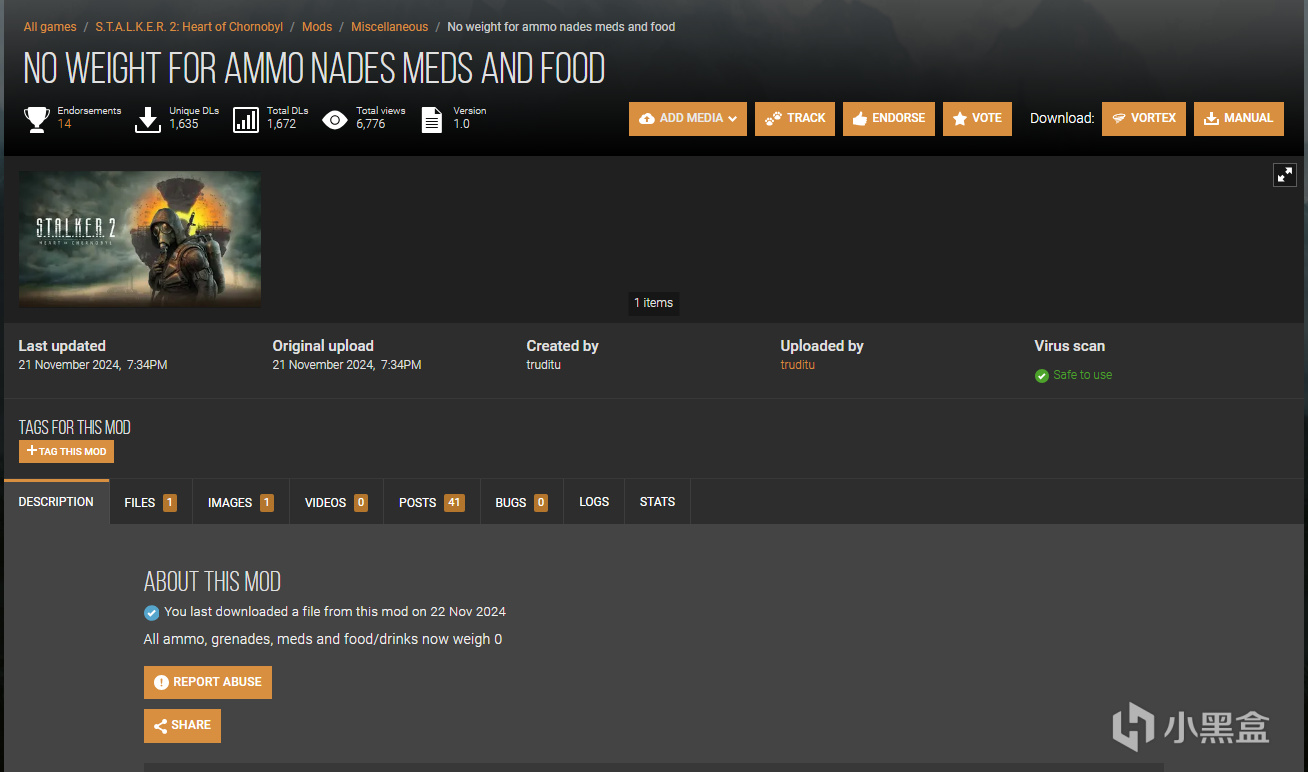Start a Manual download
Viewport: 1308px width, 772px height.
tap(1239, 118)
